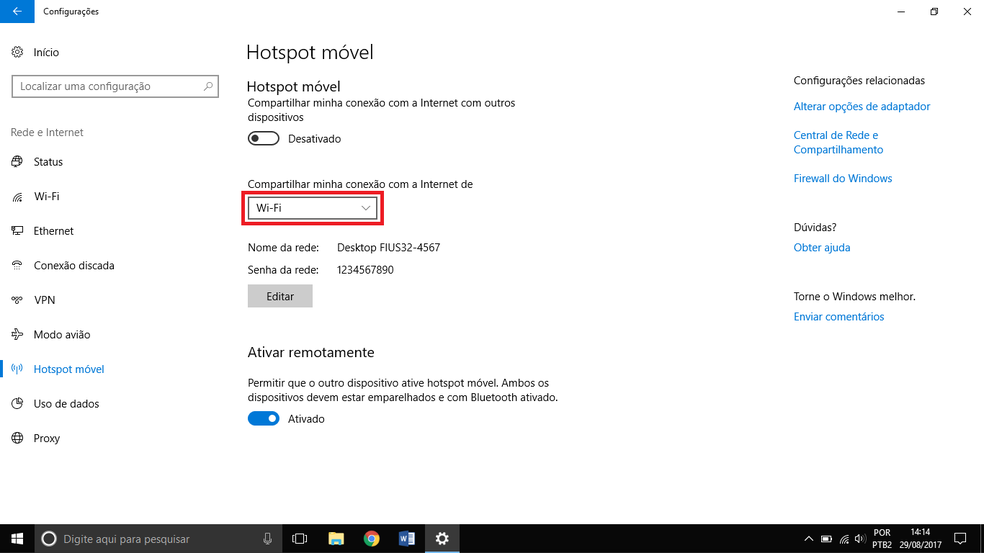Click the Início gear icon
The height and width of the screenshot is (553, 984).
(x=17, y=52)
